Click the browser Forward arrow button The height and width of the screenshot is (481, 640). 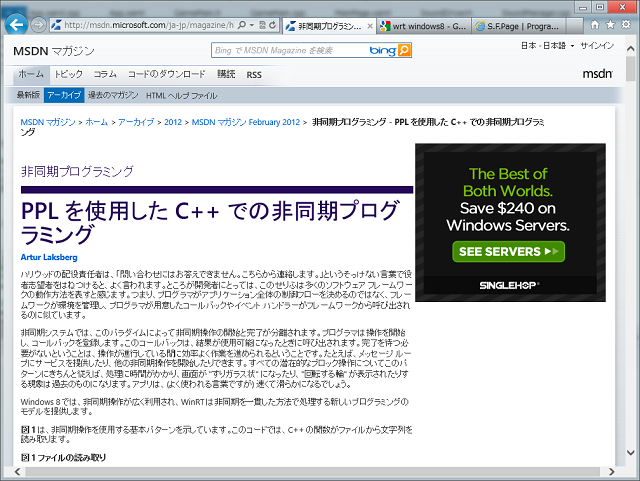click(x=37, y=23)
